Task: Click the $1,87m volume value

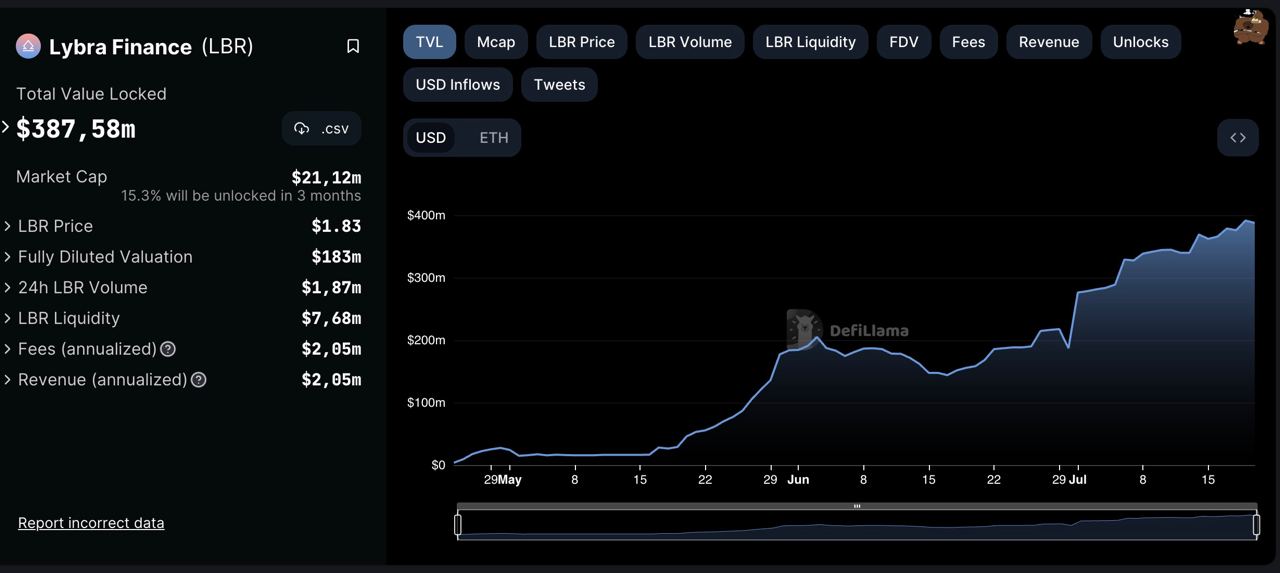Action: (331, 288)
